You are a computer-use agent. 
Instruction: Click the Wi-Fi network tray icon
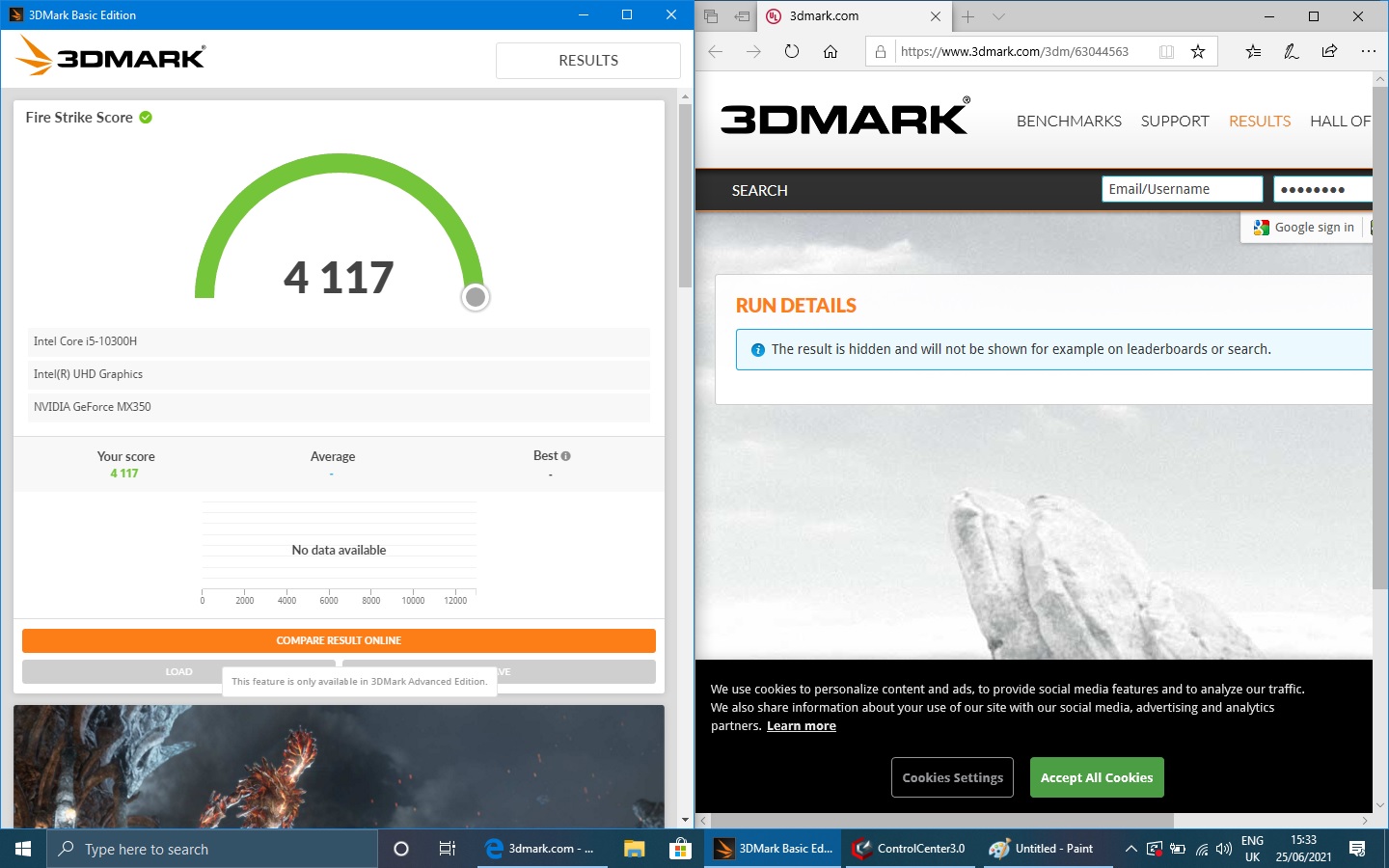(x=1202, y=849)
